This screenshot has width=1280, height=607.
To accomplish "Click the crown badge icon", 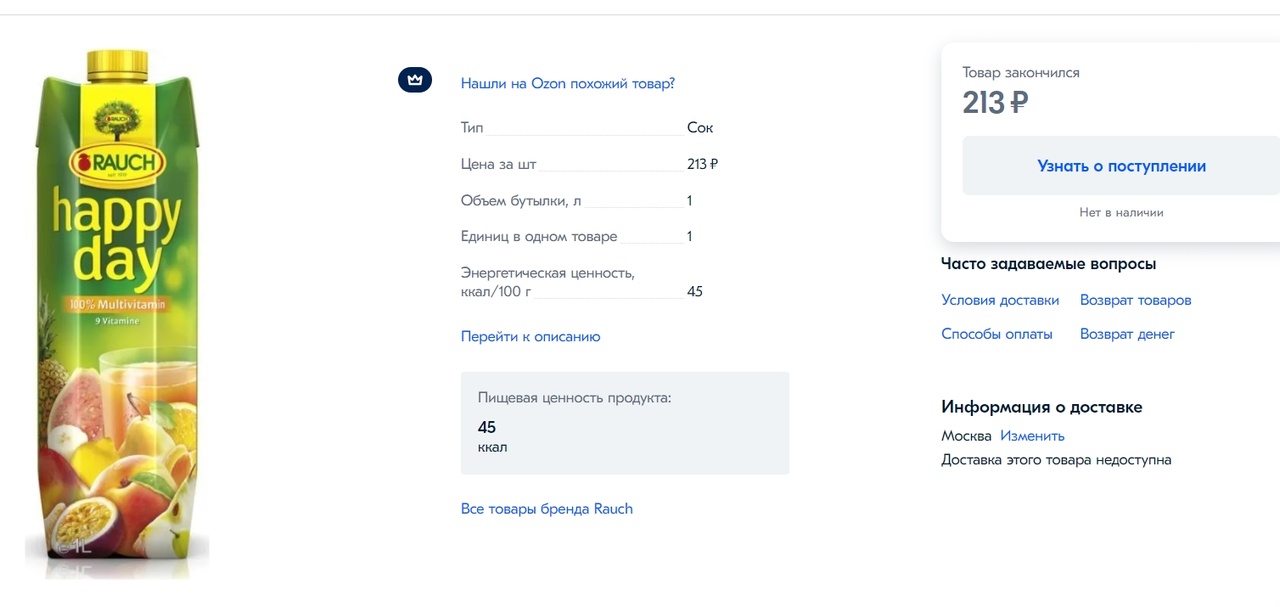I will 415,80.
